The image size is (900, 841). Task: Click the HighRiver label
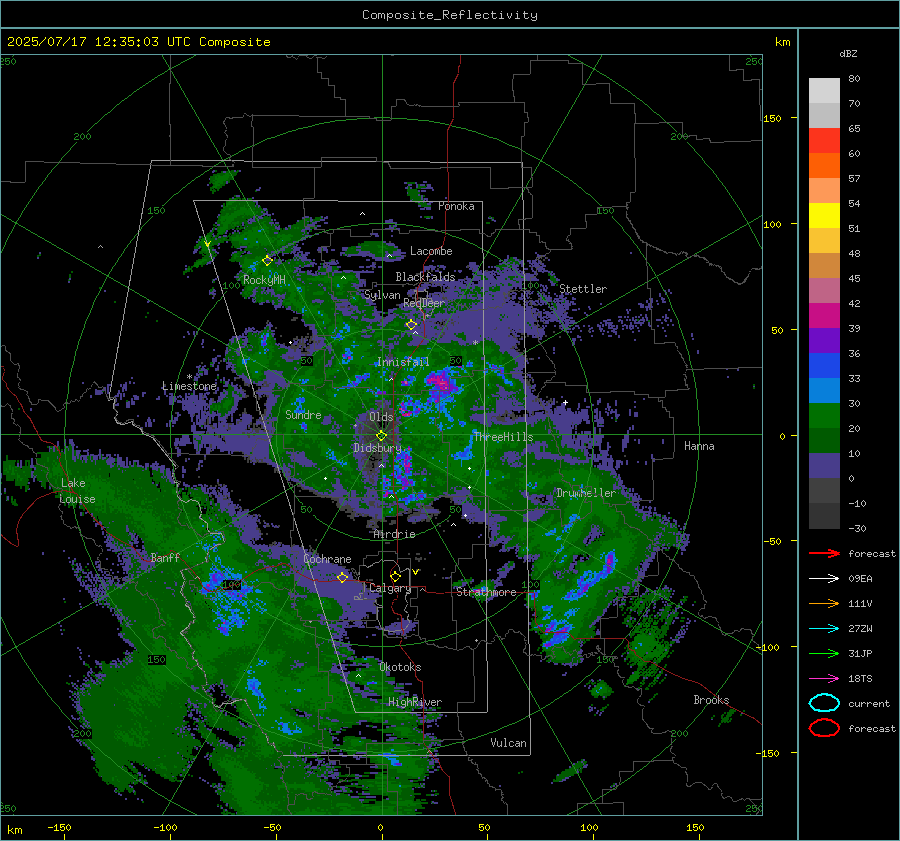pyautogui.click(x=415, y=702)
